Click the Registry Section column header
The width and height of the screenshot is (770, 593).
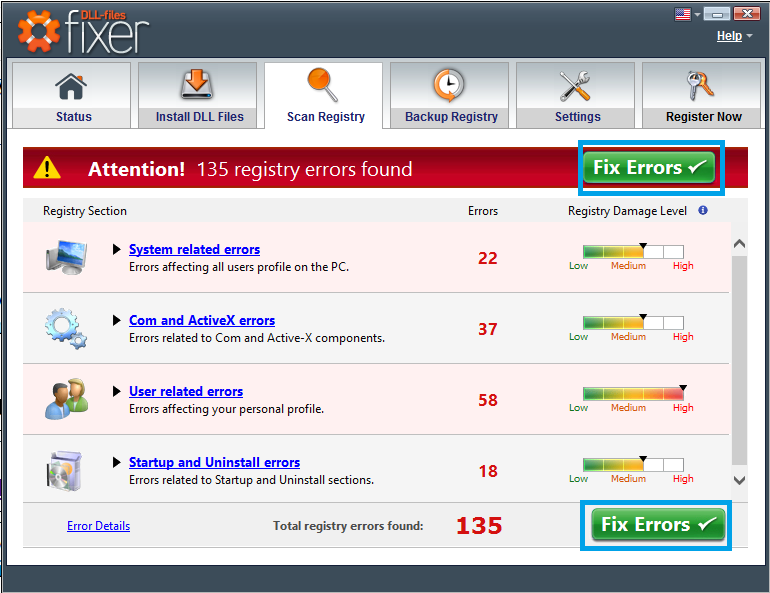pyautogui.click(x=84, y=211)
